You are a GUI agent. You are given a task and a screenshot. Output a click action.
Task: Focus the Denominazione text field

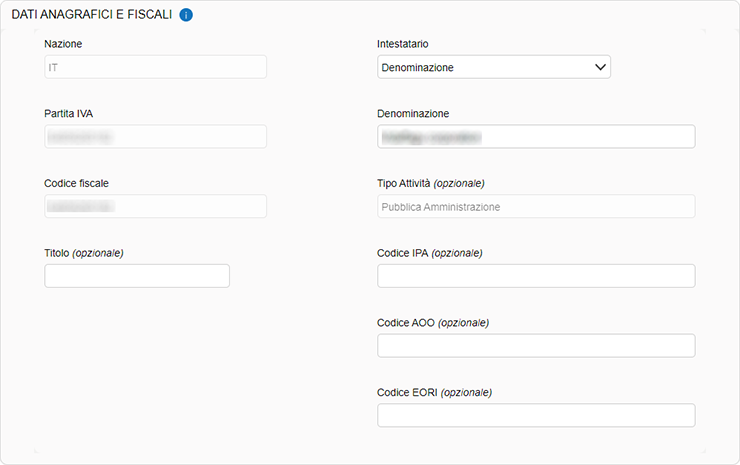point(536,136)
